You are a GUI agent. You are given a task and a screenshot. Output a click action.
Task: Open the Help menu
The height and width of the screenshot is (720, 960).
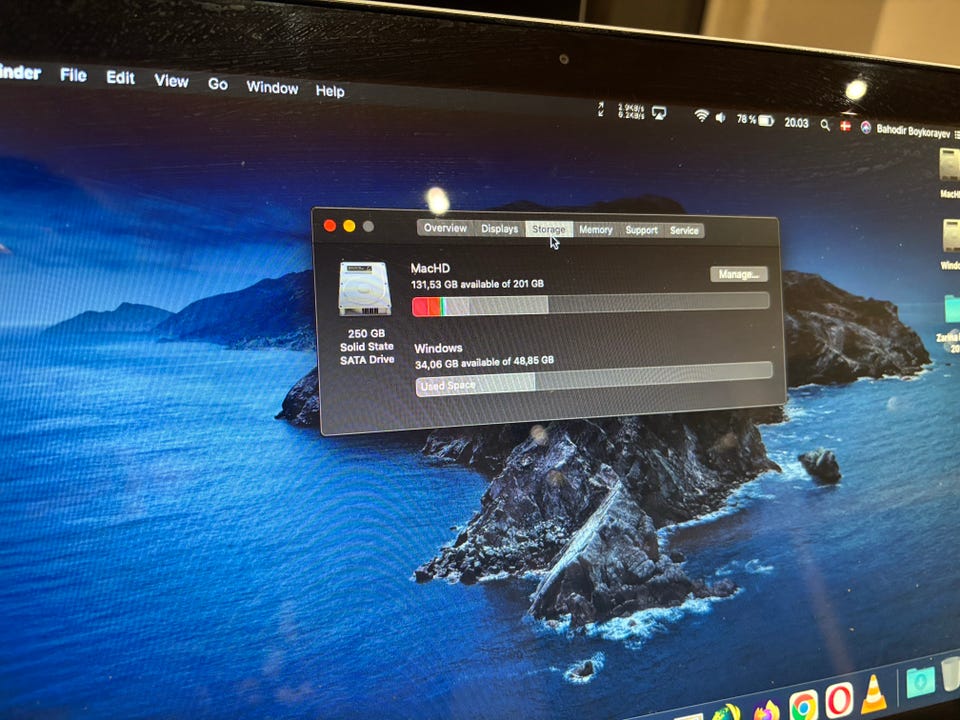point(330,91)
